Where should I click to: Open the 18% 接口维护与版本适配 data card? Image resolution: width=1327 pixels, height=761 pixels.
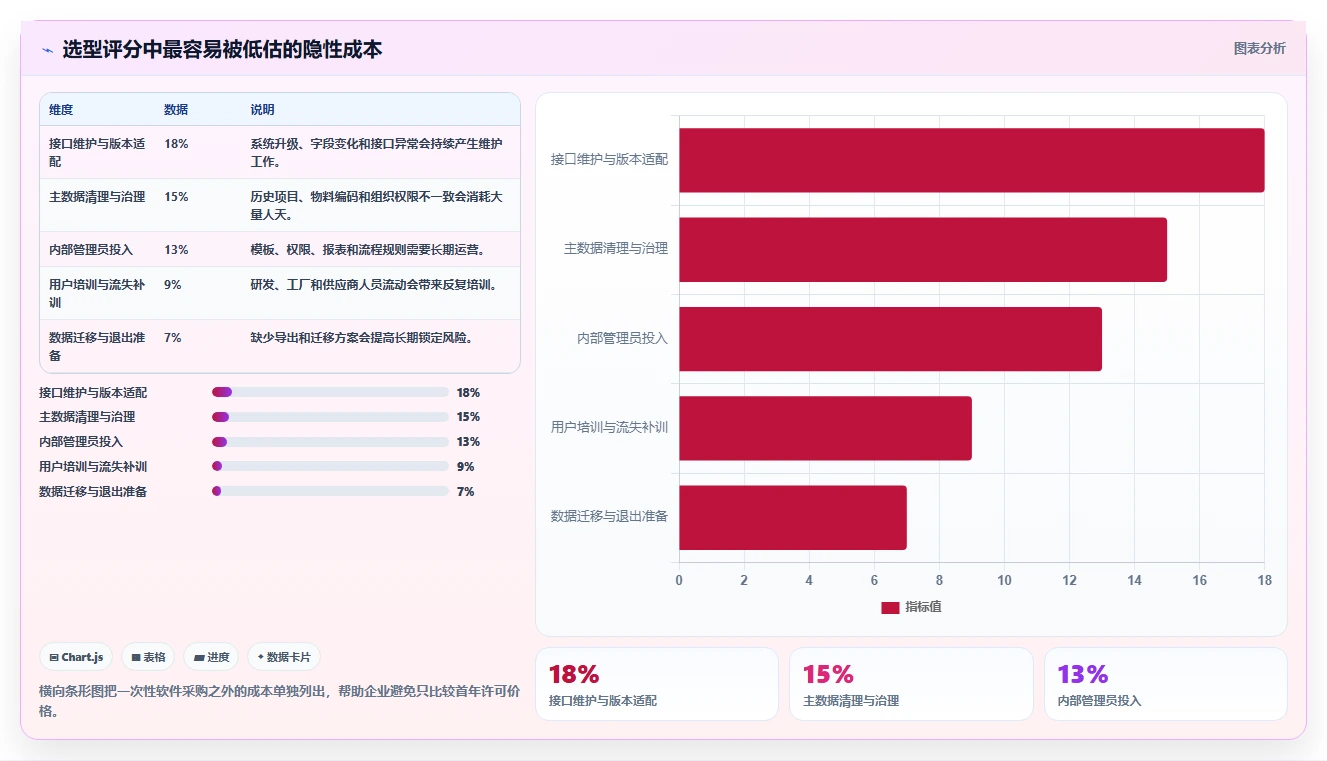(657, 684)
